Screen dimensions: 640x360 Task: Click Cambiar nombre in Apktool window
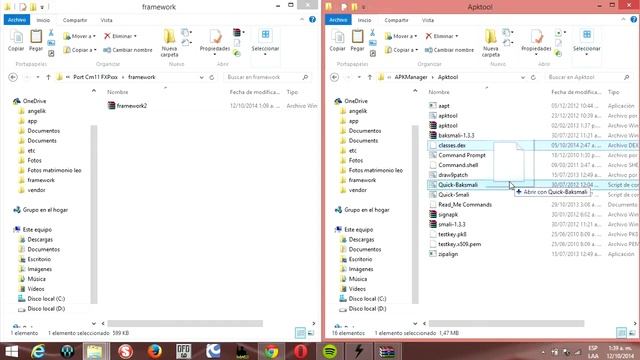pyautogui.click(x=449, y=50)
